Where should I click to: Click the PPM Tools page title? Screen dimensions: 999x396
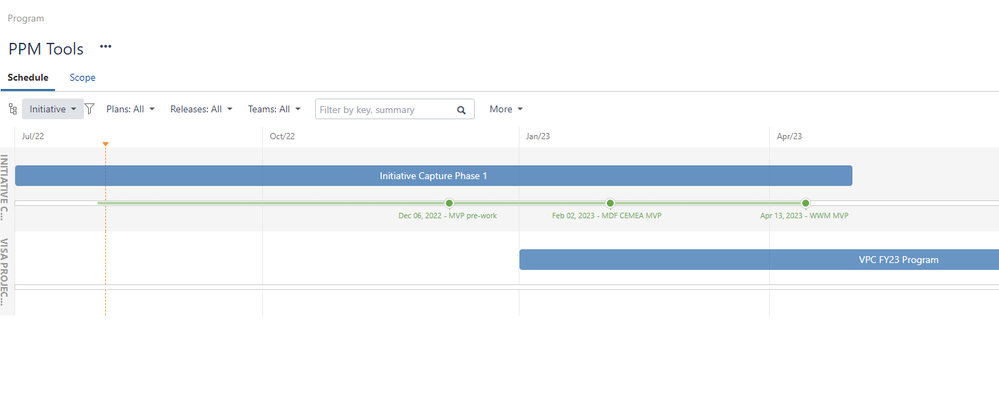(x=46, y=49)
